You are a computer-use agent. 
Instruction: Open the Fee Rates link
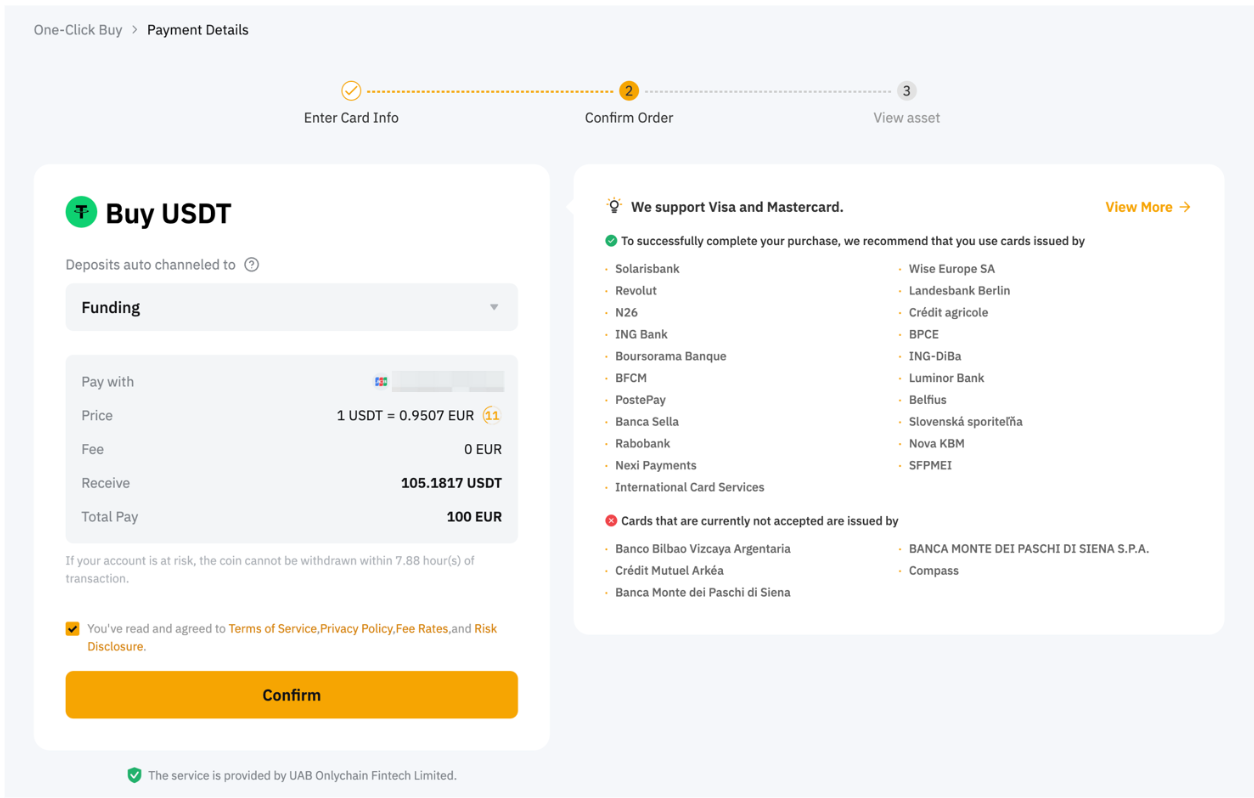[x=422, y=629]
